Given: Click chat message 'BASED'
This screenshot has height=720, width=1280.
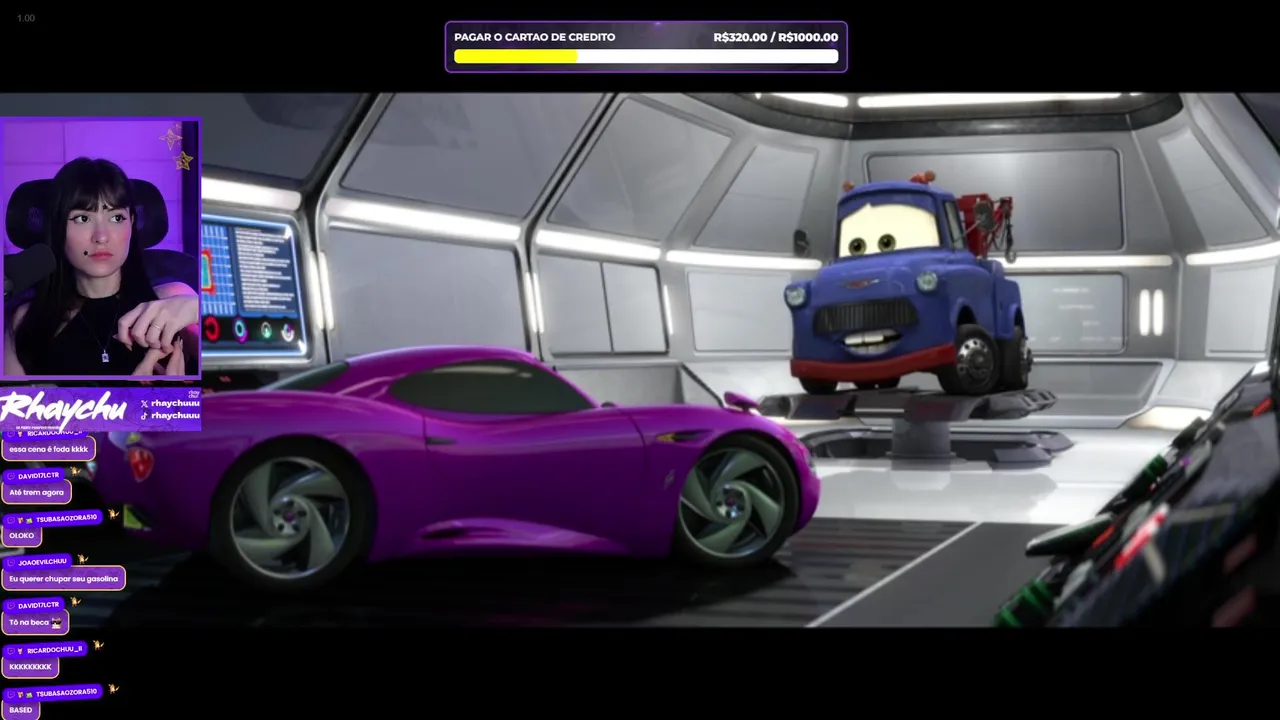Looking at the screenshot, I should click(21, 709).
